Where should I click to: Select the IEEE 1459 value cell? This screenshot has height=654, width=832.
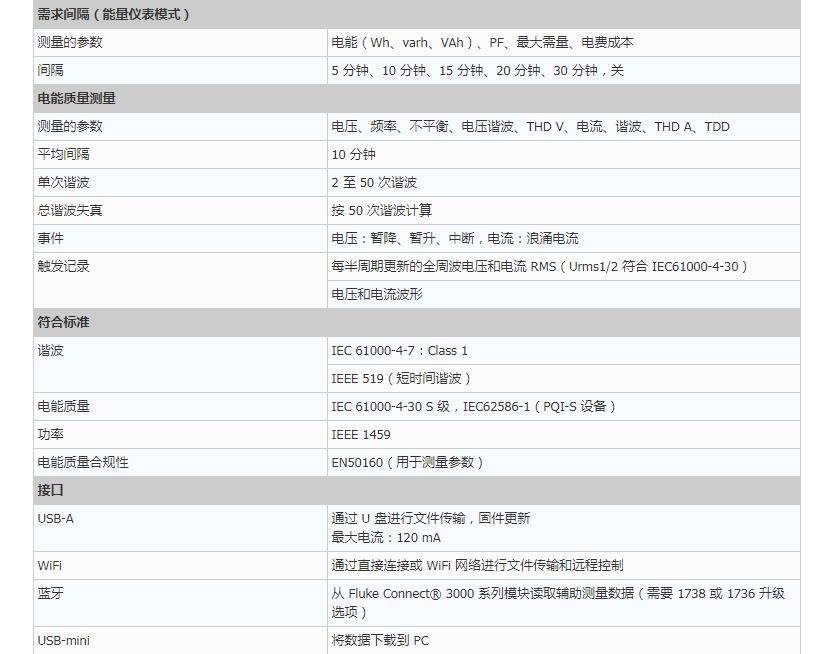click(x=361, y=435)
